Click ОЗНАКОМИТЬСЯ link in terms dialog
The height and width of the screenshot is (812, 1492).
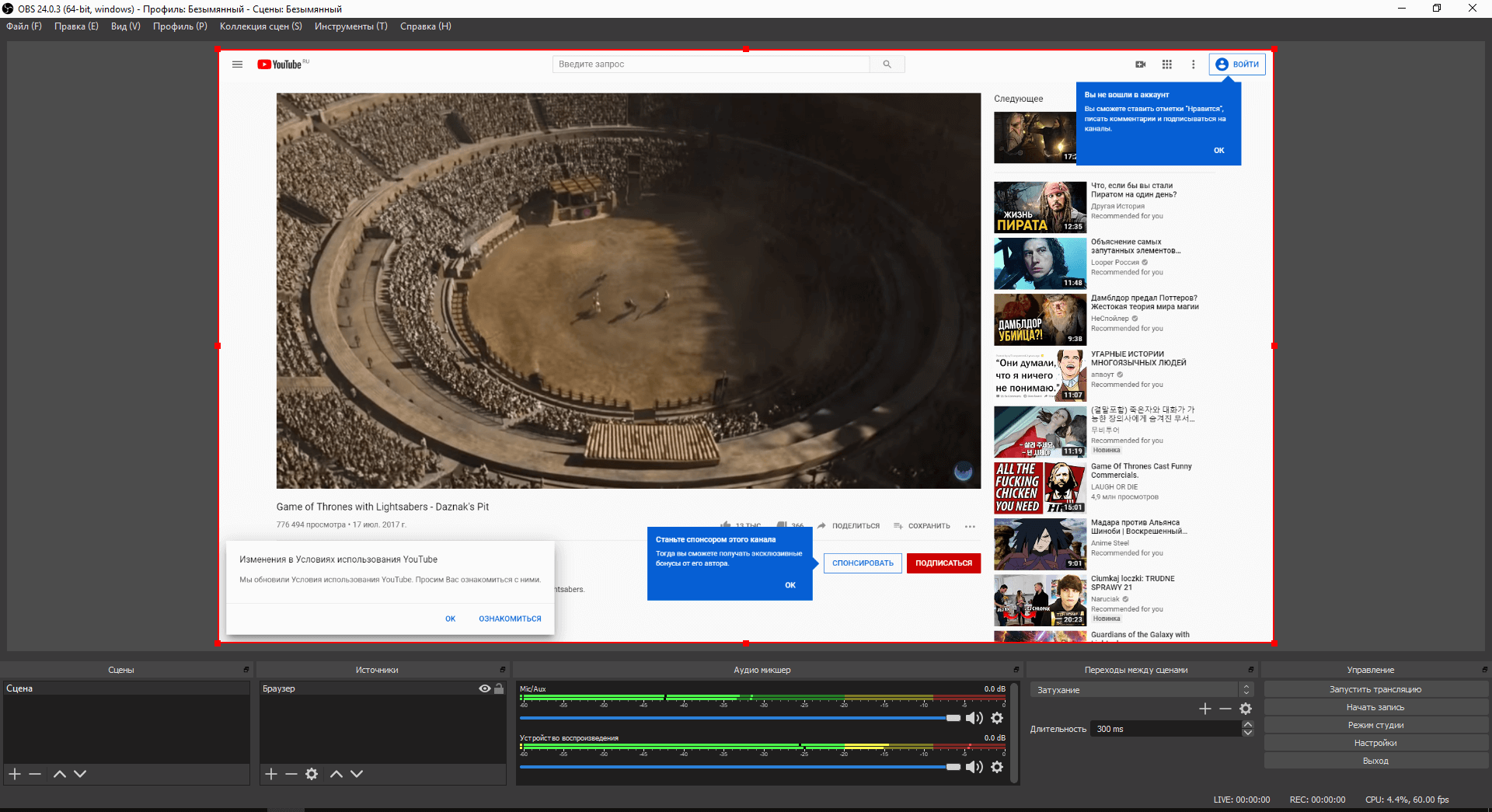[x=510, y=619]
